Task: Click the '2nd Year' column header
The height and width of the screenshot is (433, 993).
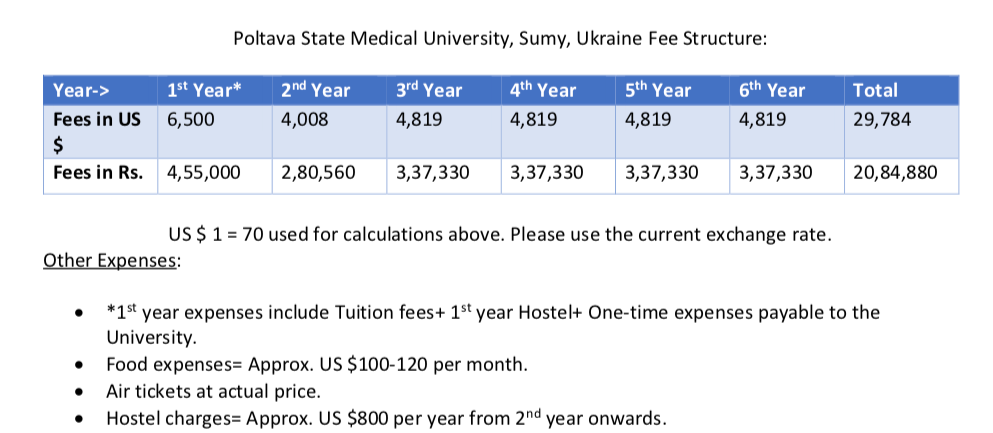Action: pyautogui.click(x=329, y=91)
